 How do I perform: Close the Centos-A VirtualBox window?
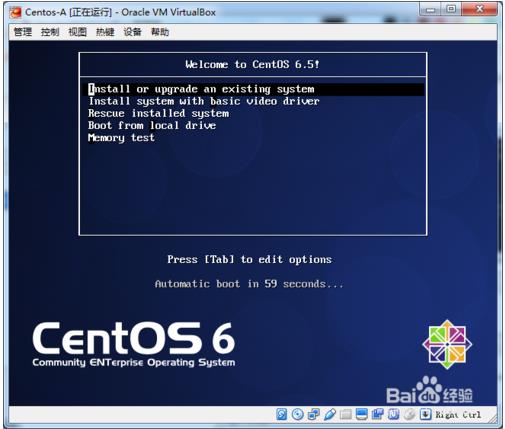coord(479,10)
